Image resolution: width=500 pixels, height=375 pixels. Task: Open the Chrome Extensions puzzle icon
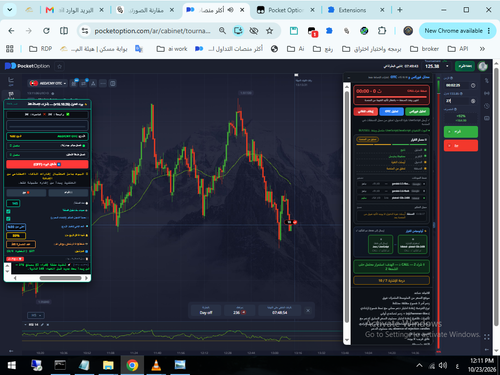[382, 31]
